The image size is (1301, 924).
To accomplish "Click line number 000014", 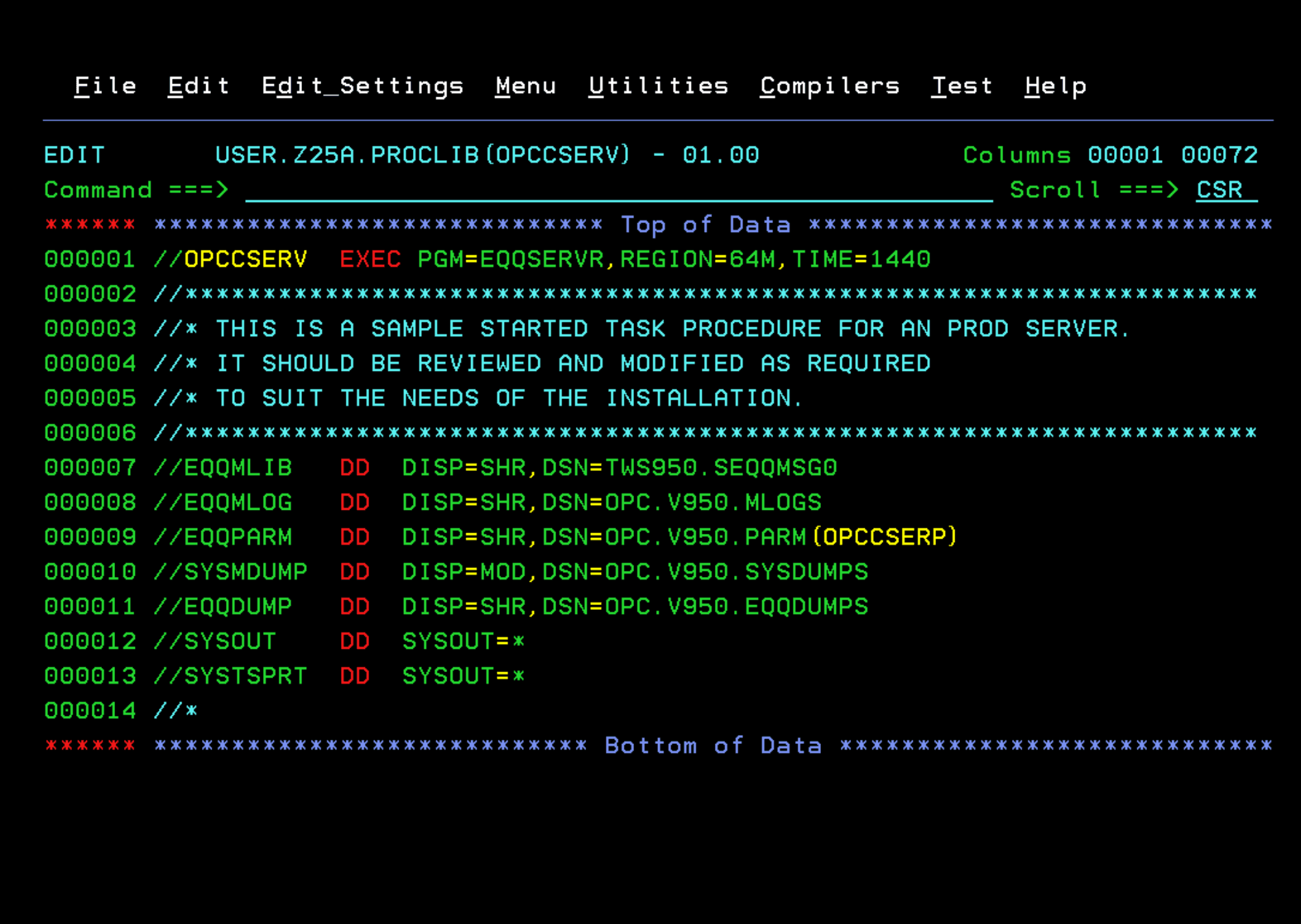I will coord(90,710).
